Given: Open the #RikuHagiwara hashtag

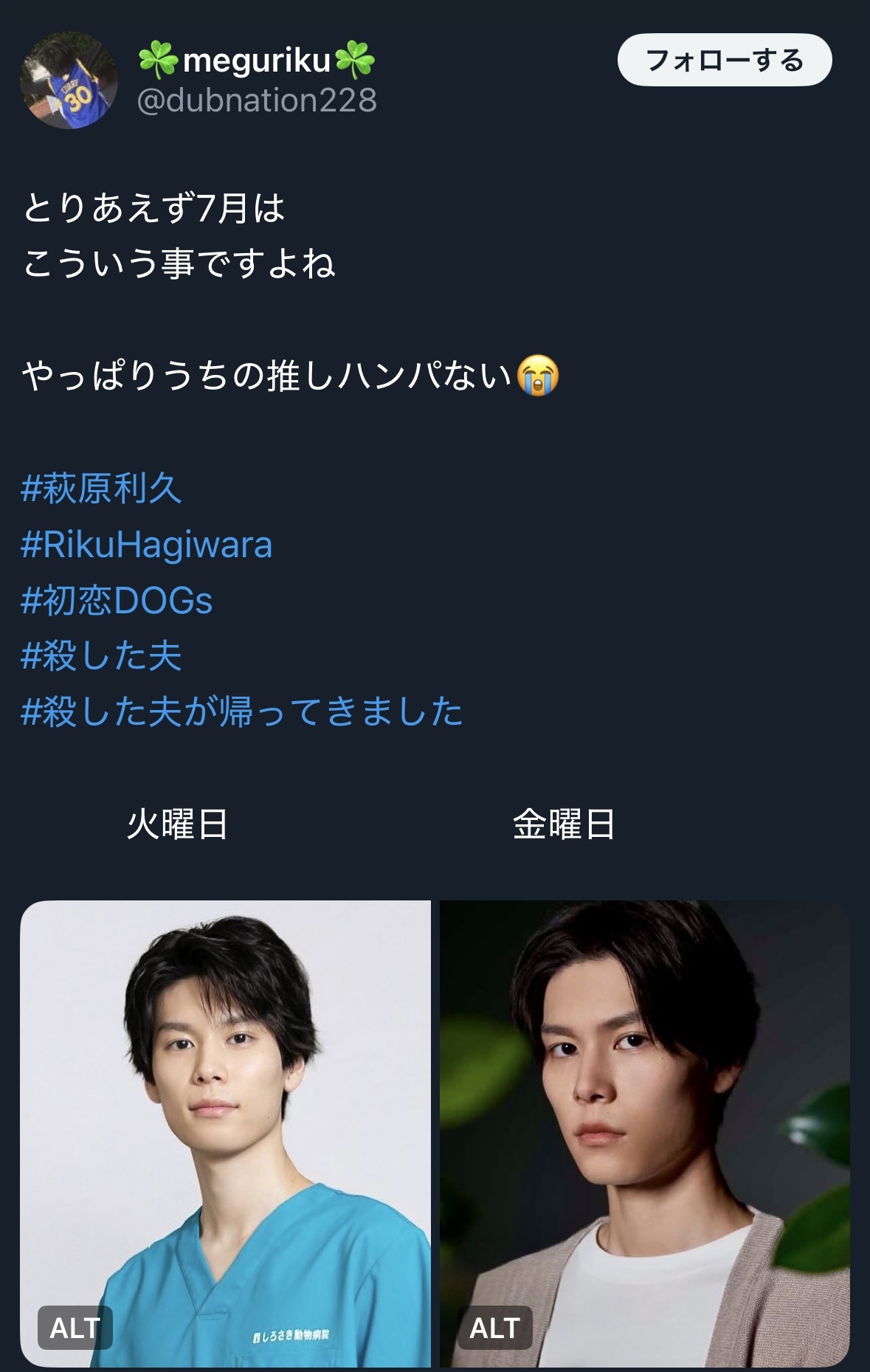Looking at the screenshot, I should tap(147, 544).
